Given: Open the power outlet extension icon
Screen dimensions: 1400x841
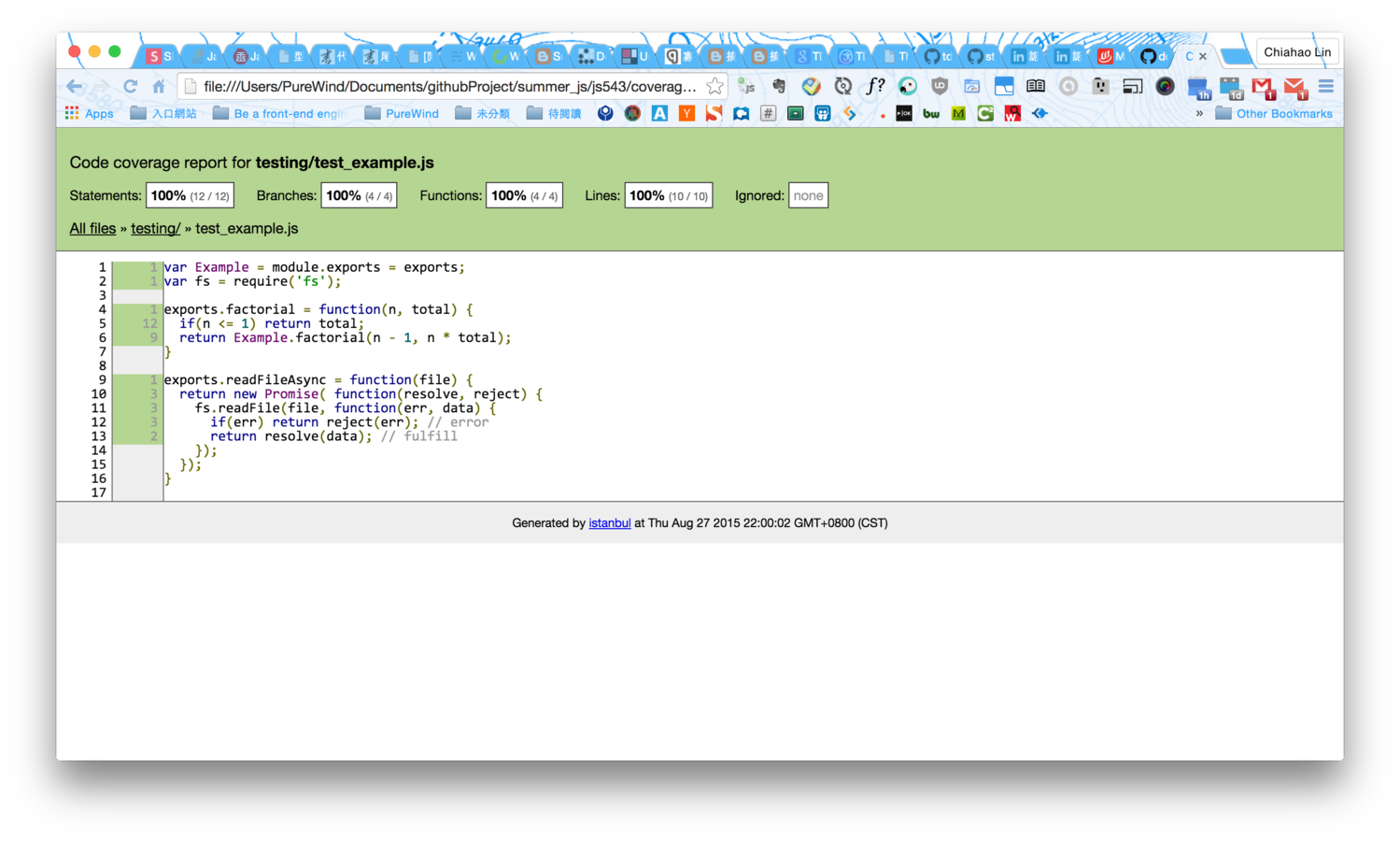Looking at the screenshot, I should [x=1100, y=87].
